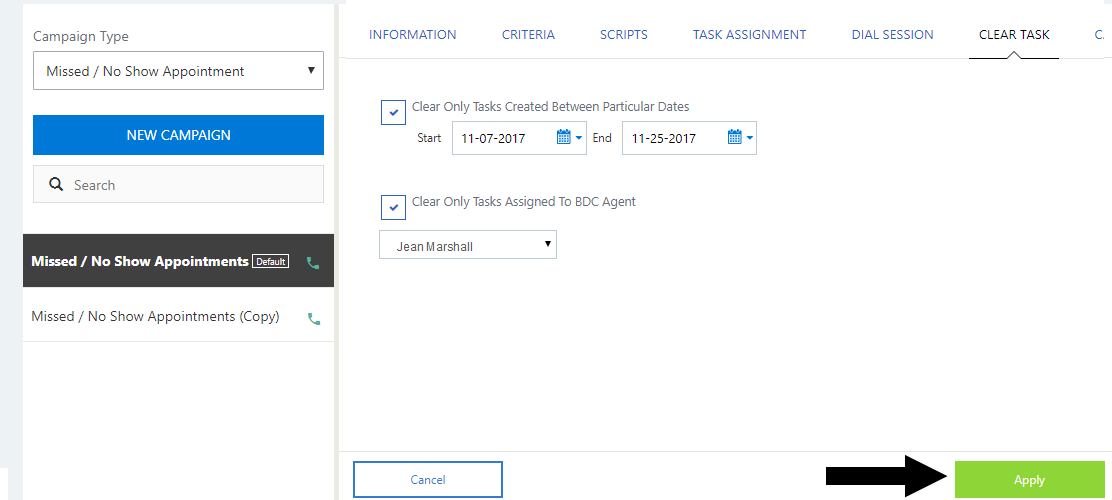Click the Start date field 11-07-2017

click(x=519, y=138)
